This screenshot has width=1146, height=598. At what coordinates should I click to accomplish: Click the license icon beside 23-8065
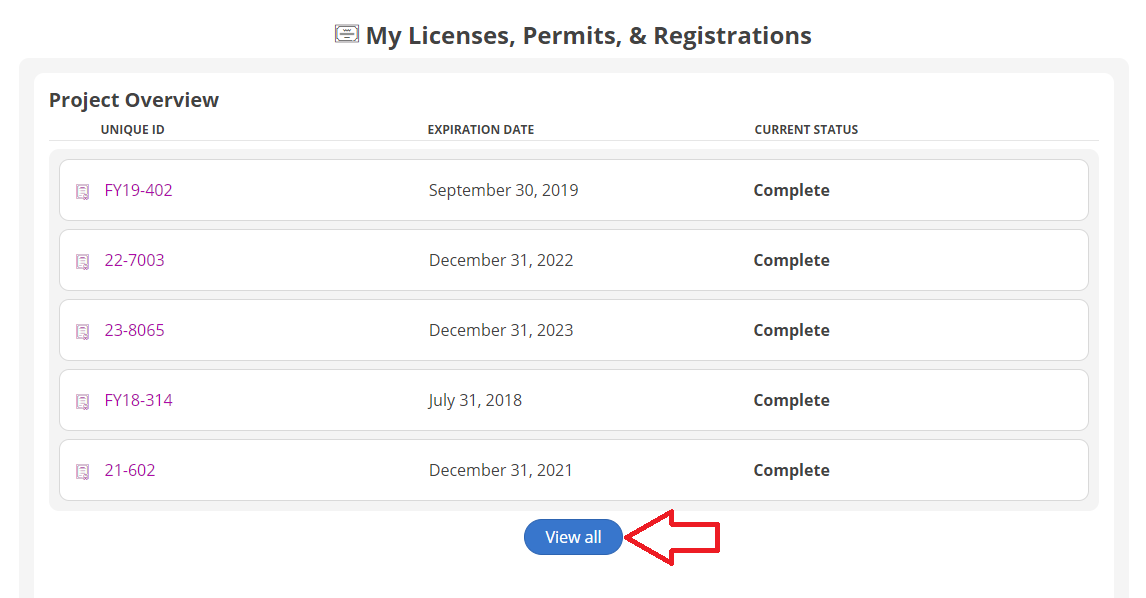click(x=83, y=331)
